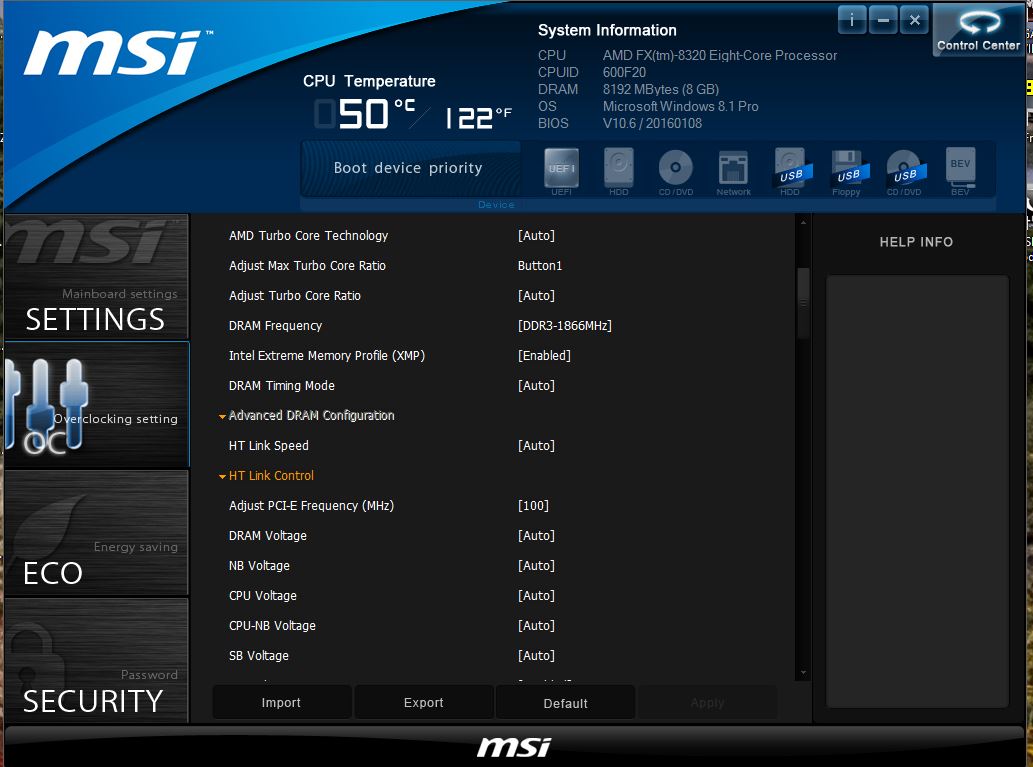Open CPU-NB Voltage [Auto] value
The width and height of the screenshot is (1033, 767).
pyautogui.click(x=536, y=625)
